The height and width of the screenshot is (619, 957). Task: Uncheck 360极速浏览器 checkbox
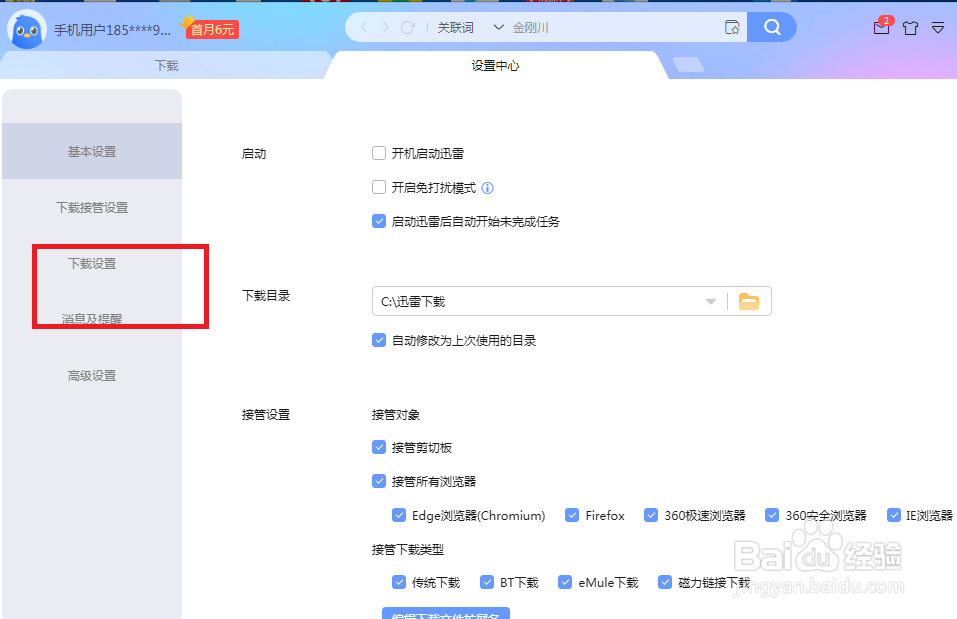coord(651,515)
